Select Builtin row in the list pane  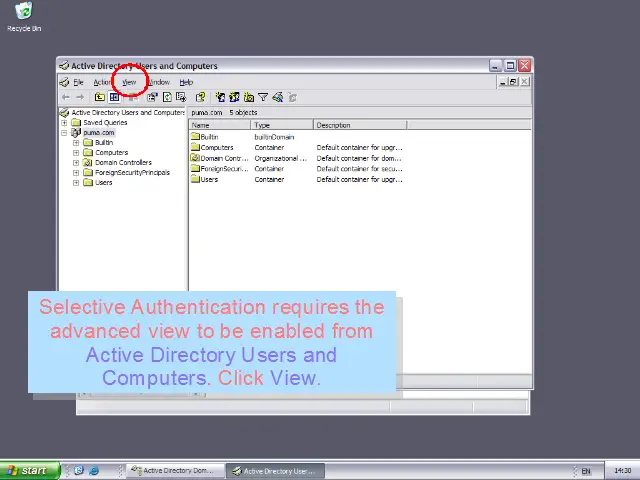209,137
